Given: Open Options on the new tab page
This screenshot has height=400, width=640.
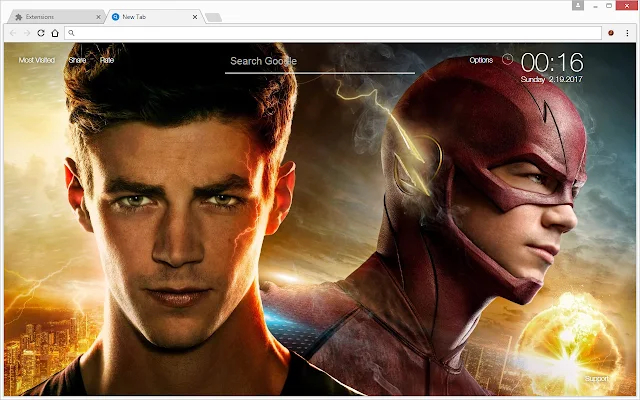Looking at the screenshot, I should click(x=481, y=60).
